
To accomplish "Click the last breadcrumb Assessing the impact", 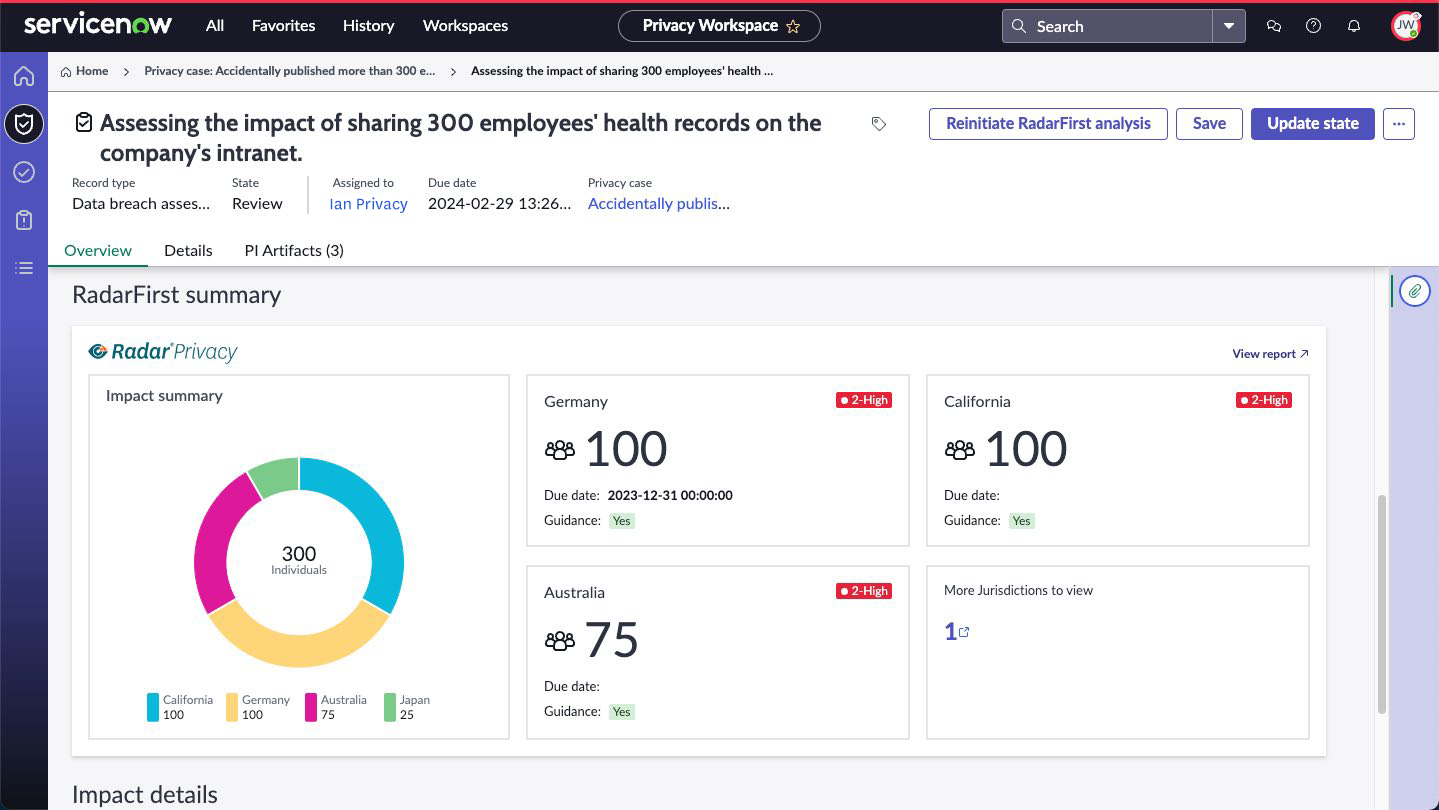I will point(622,71).
